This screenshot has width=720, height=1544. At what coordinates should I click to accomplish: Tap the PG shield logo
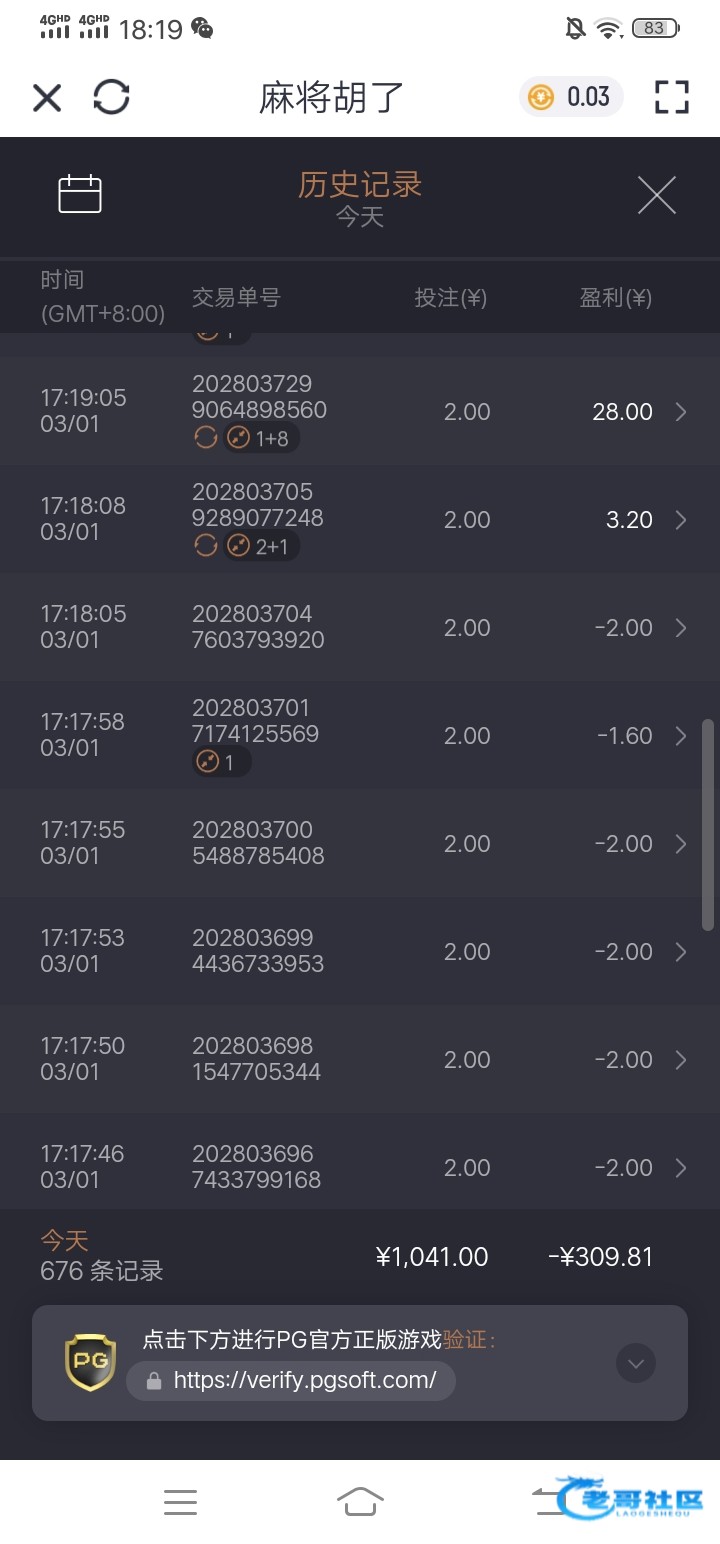[x=90, y=1362]
